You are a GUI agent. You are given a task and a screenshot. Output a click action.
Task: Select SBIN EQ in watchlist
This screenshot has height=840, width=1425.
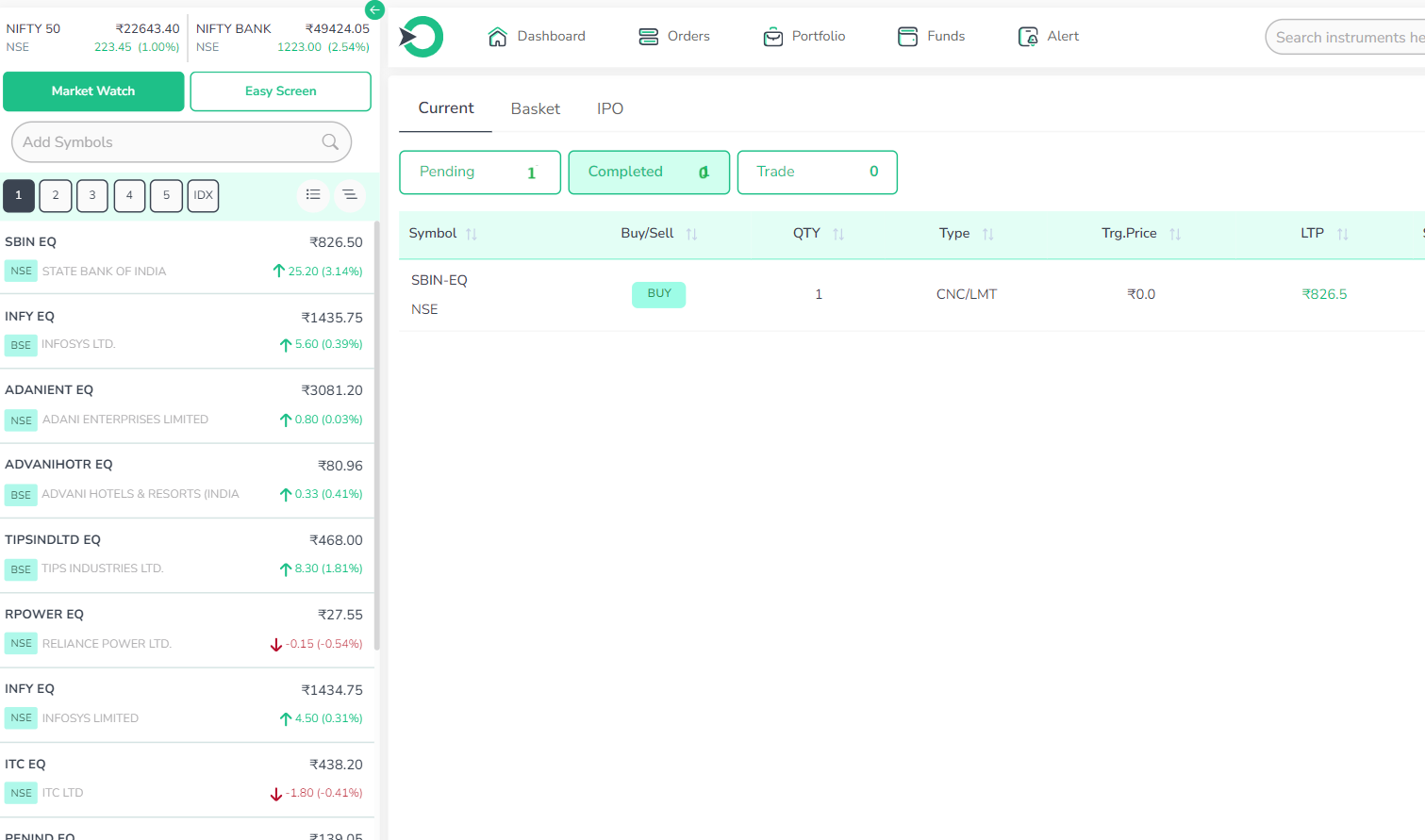(187, 257)
